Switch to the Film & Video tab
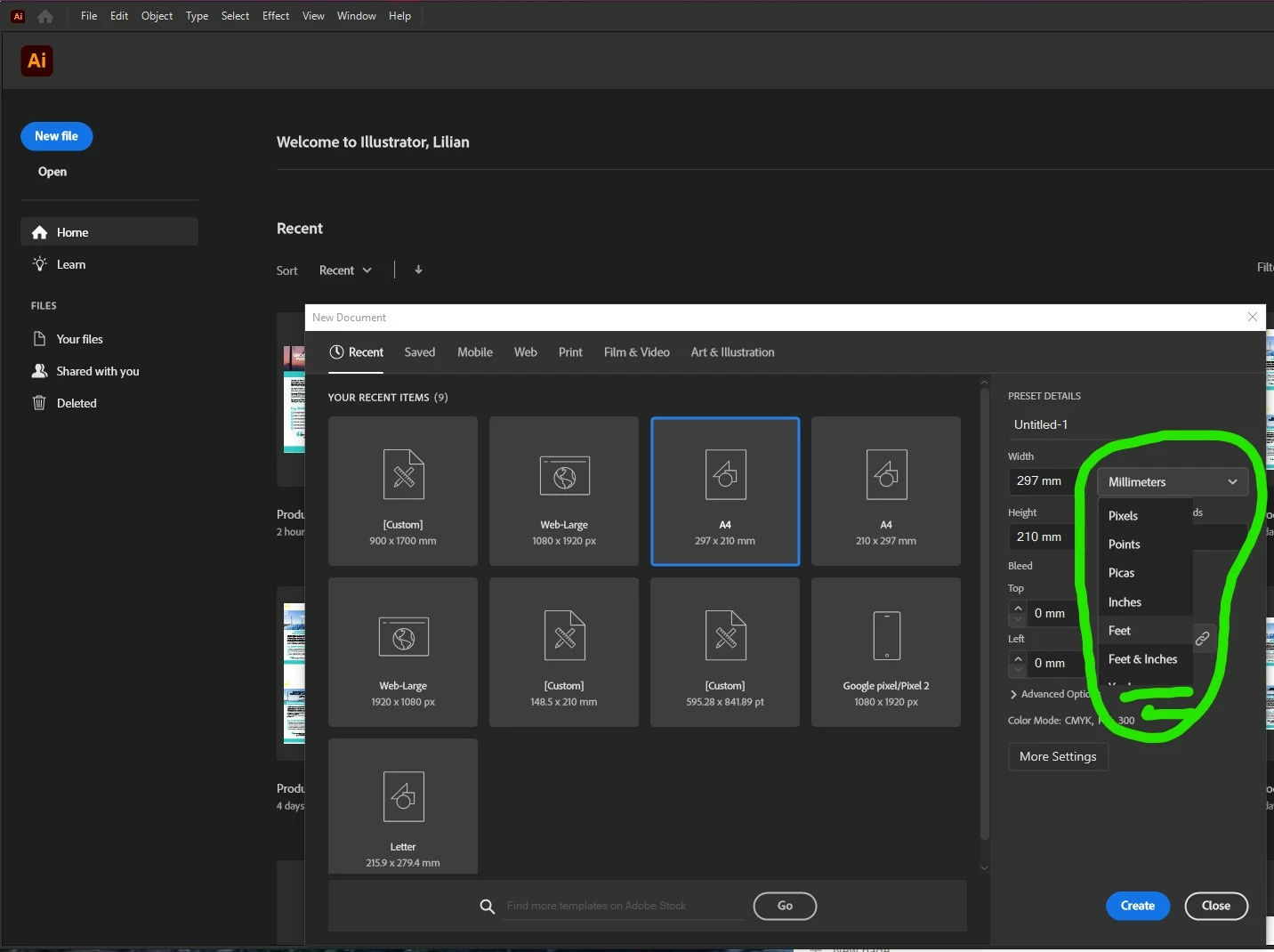The width and height of the screenshot is (1274, 952). (637, 352)
